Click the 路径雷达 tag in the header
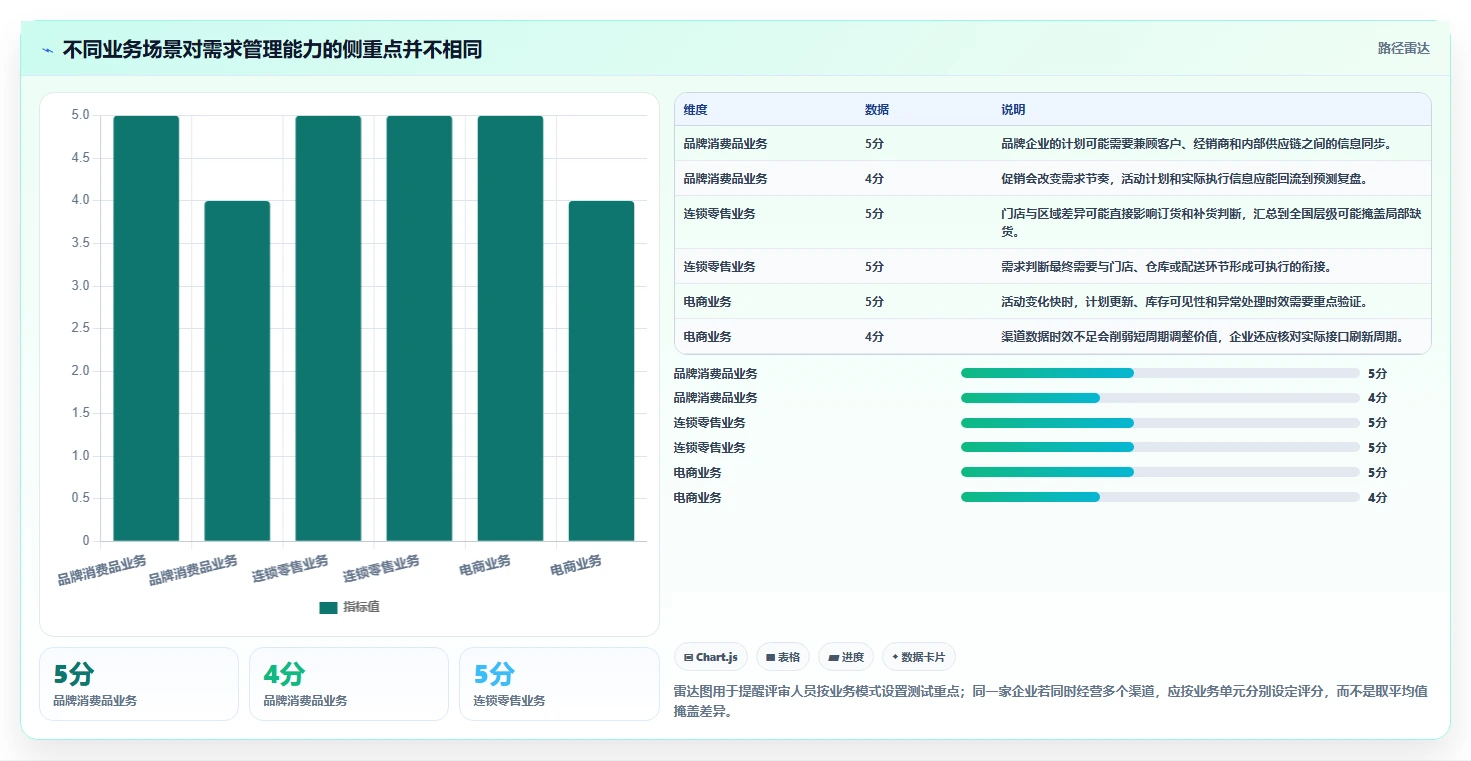Screen dimensions: 1471x761 [1404, 48]
